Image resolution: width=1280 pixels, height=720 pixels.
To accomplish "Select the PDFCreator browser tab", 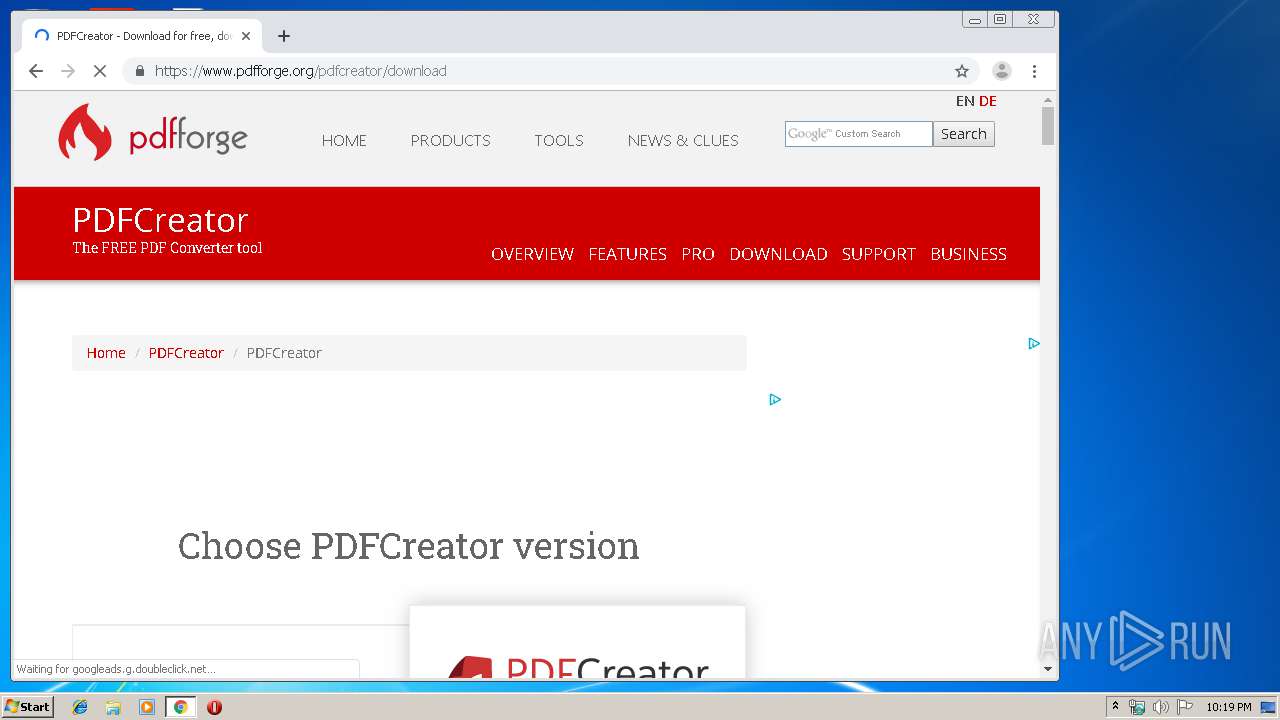I will 143,36.
